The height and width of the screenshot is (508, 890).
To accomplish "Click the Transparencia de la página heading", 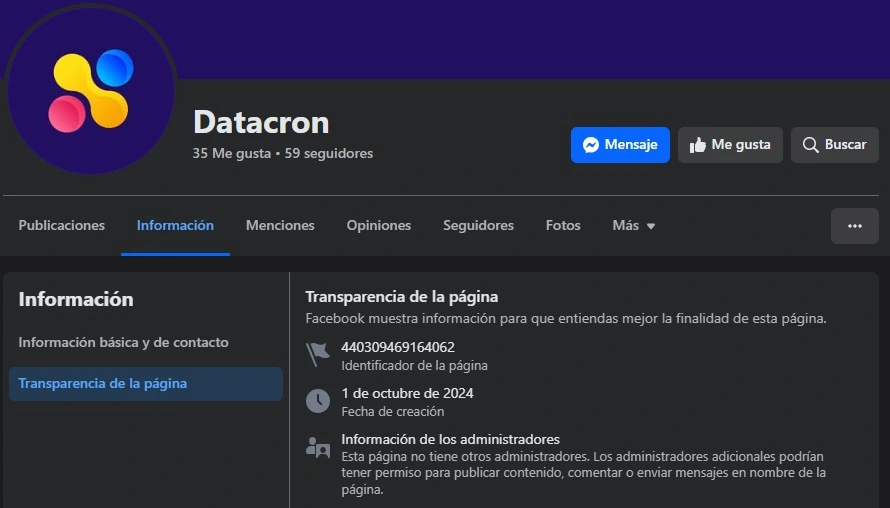I will [x=402, y=297].
